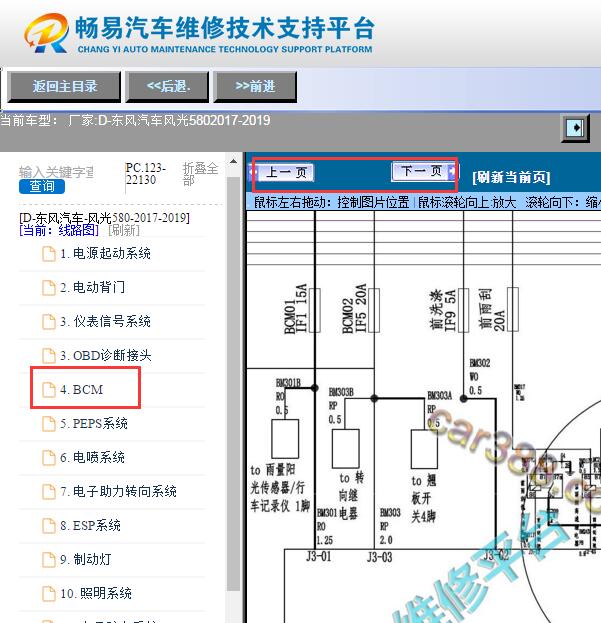Click the document icon beside 仪表信号系统
This screenshot has height=623, width=601.
coord(49,322)
